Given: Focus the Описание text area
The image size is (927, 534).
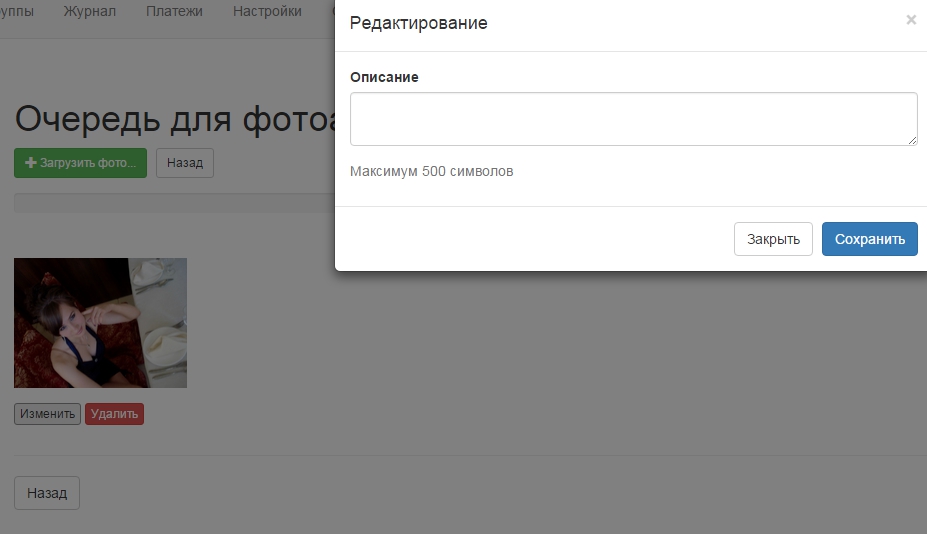Looking at the screenshot, I should [x=632, y=119].
